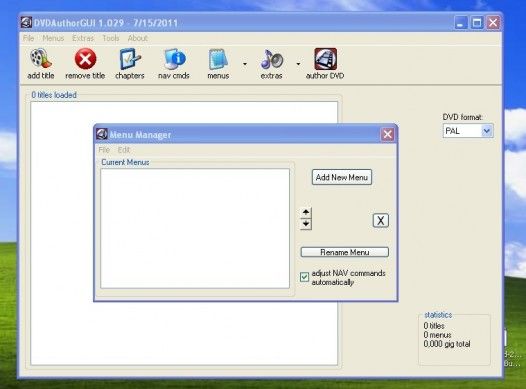Viewport: 526px width, 389px height.
Task: Open nav cmds from the toolbar
Action: point(174,64)
